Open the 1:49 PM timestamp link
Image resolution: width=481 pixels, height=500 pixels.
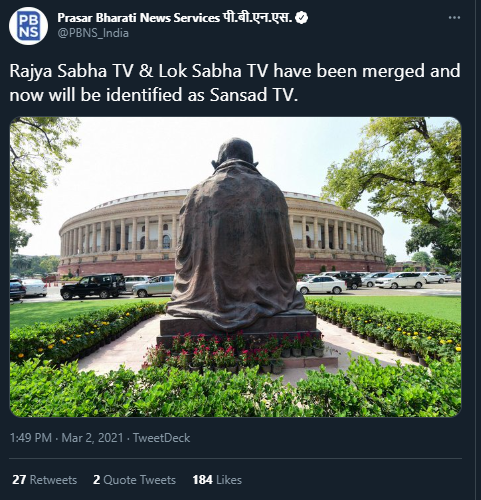click(31, 438)
